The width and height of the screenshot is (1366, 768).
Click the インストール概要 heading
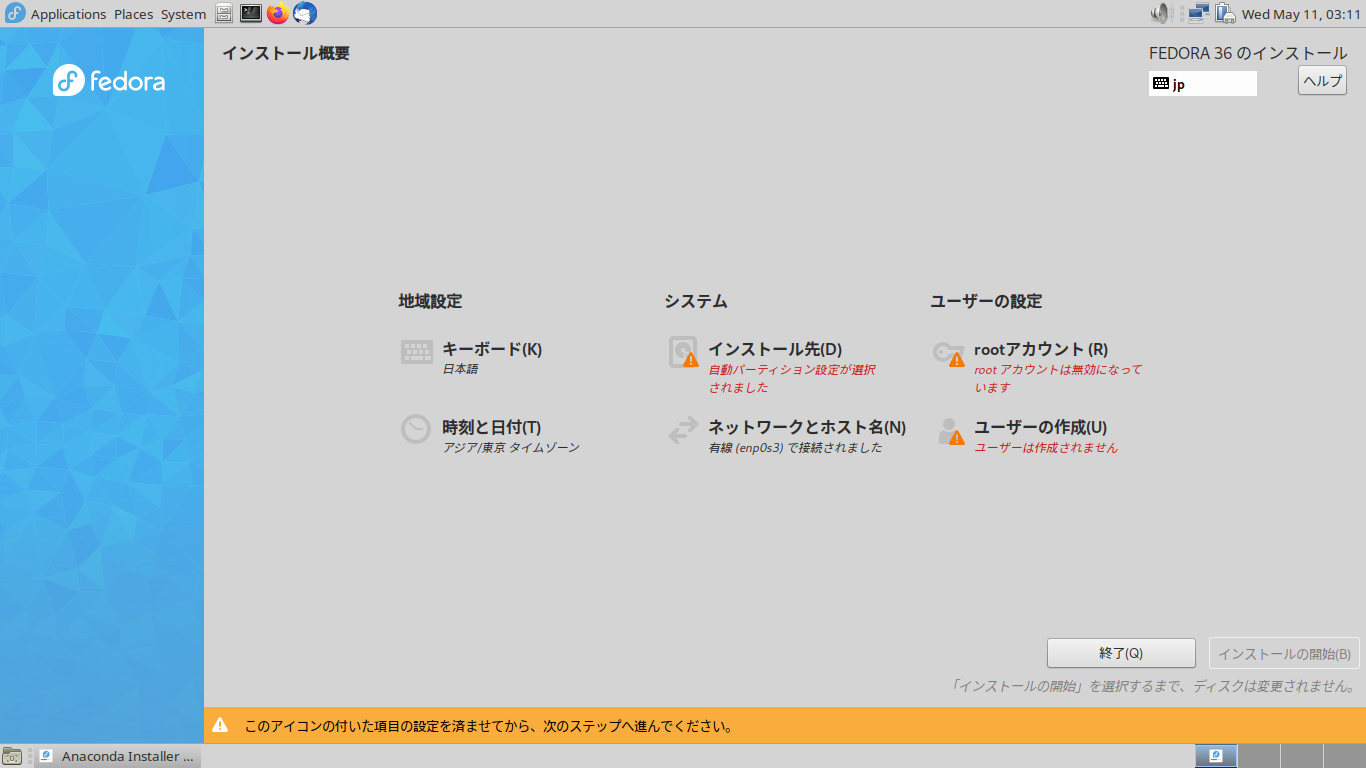[286, 53]
